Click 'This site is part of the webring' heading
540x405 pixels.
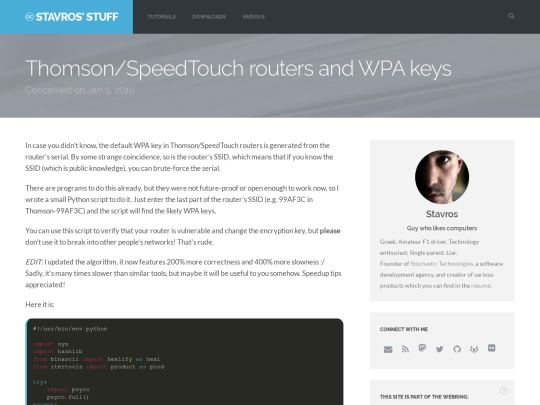(x=424, y=397)
